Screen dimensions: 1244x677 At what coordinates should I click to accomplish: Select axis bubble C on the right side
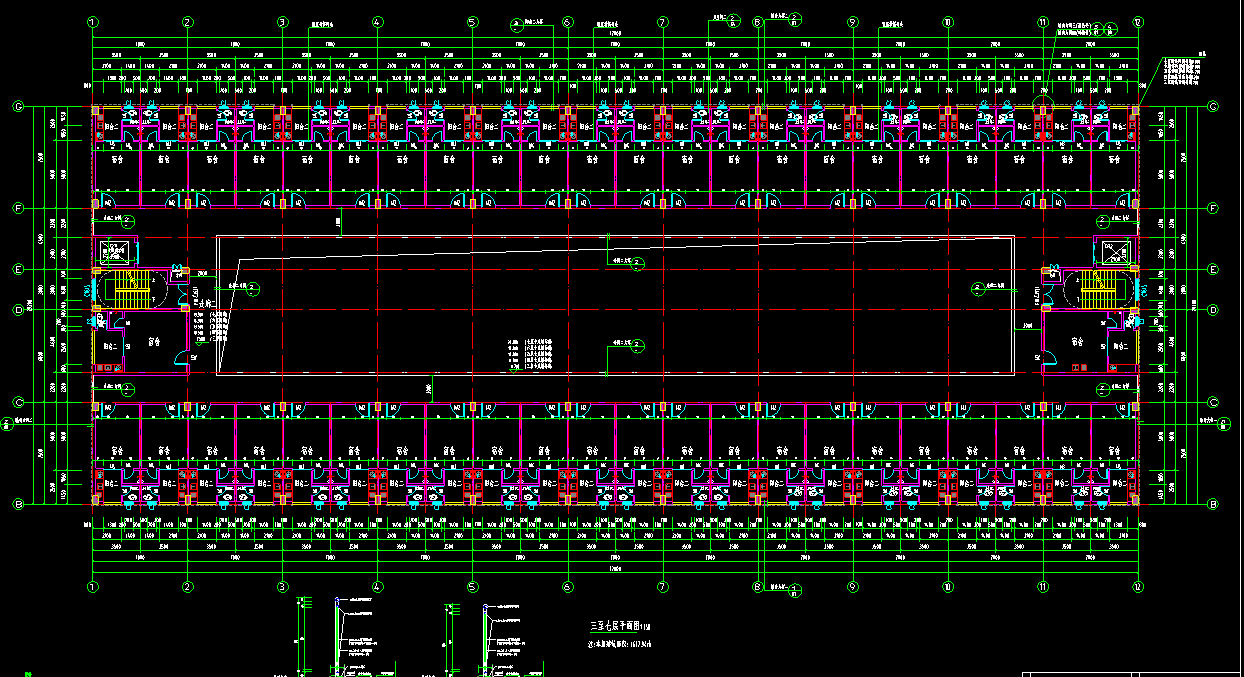[1213, 403]
